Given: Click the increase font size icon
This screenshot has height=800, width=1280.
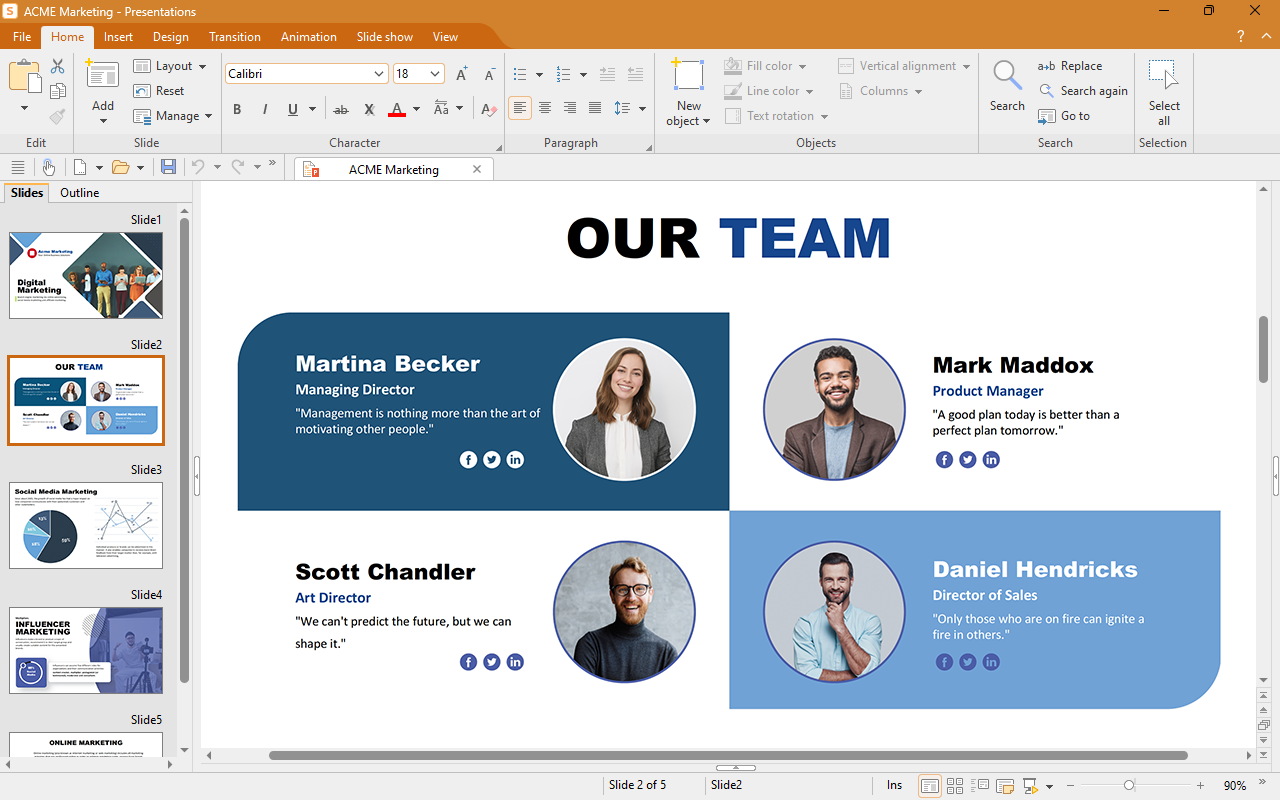Looking at the screenshot, I should pyautogui.click(x=461, y=74).
